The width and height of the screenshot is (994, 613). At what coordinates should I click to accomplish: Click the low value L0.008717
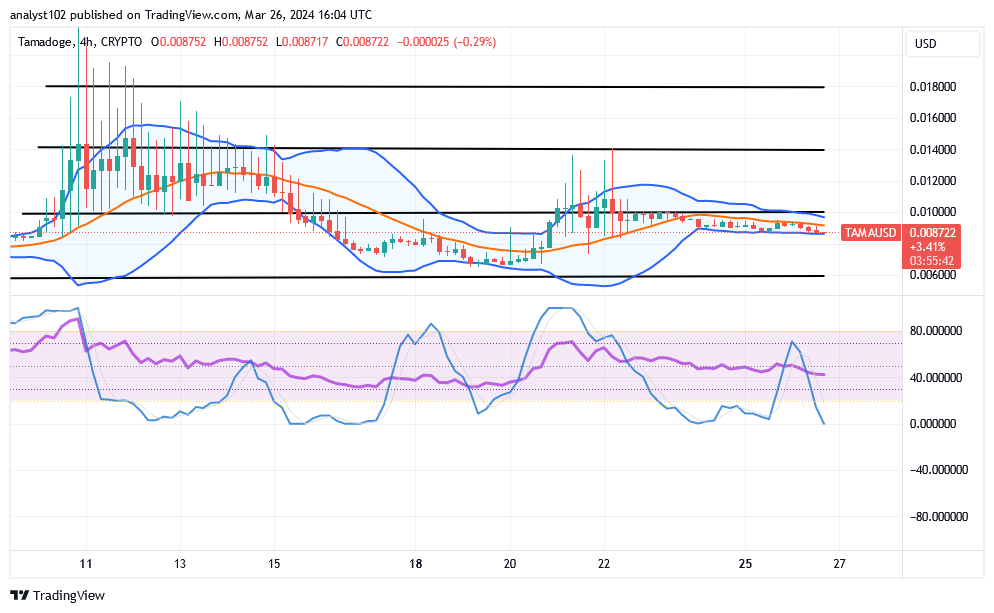click(302, 42)
